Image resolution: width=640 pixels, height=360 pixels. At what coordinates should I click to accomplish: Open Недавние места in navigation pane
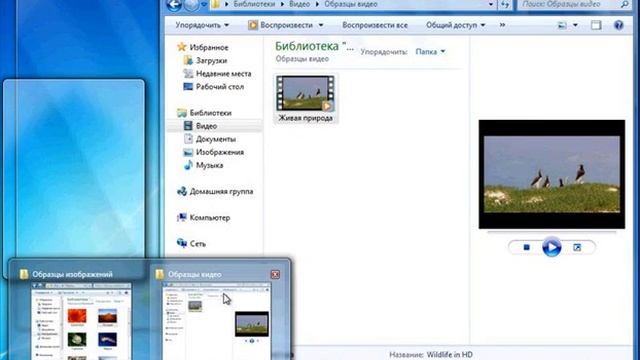pos(223,74)
